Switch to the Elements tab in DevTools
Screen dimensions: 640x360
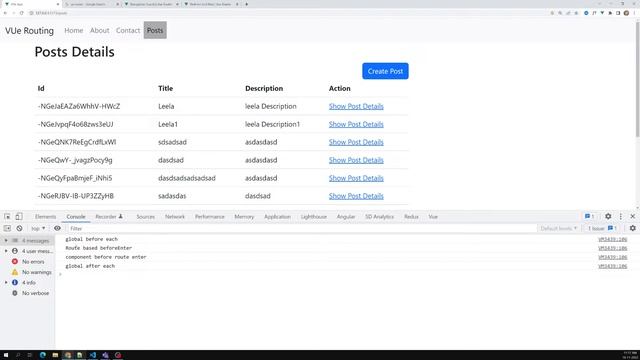coord(45,216)
